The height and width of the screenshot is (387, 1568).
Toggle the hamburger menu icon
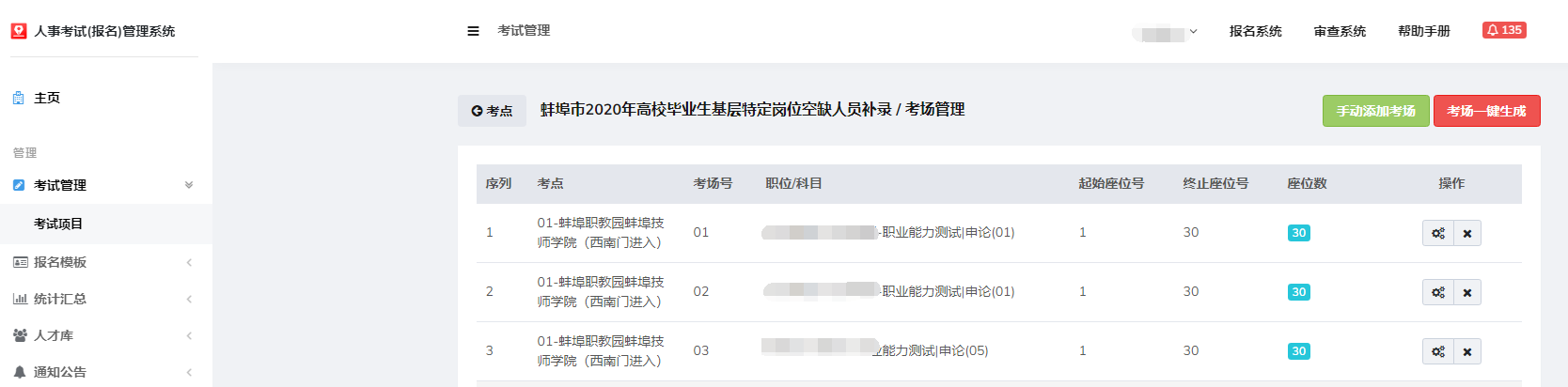click(473, 31)
